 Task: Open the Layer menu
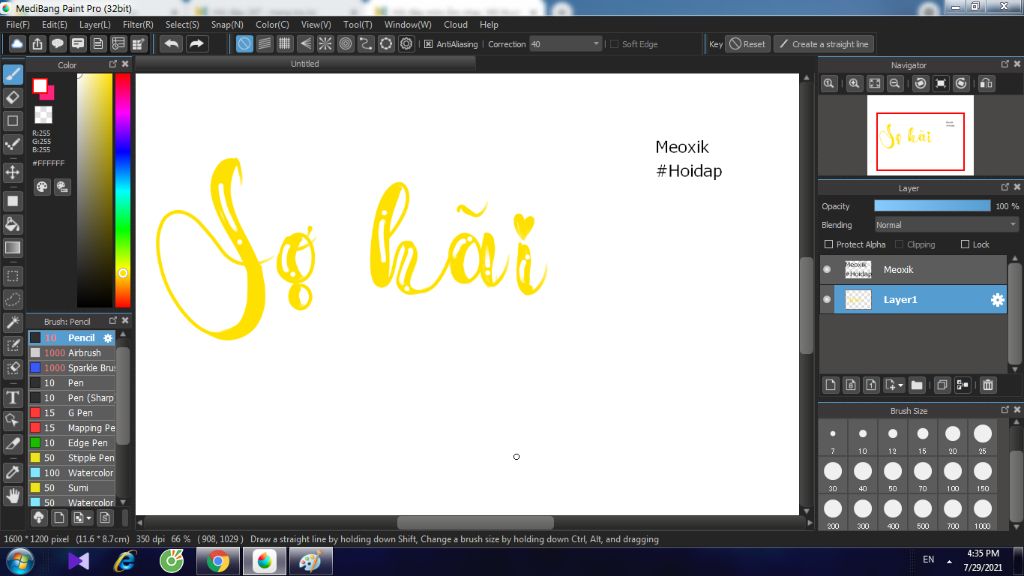coord(95,25)
